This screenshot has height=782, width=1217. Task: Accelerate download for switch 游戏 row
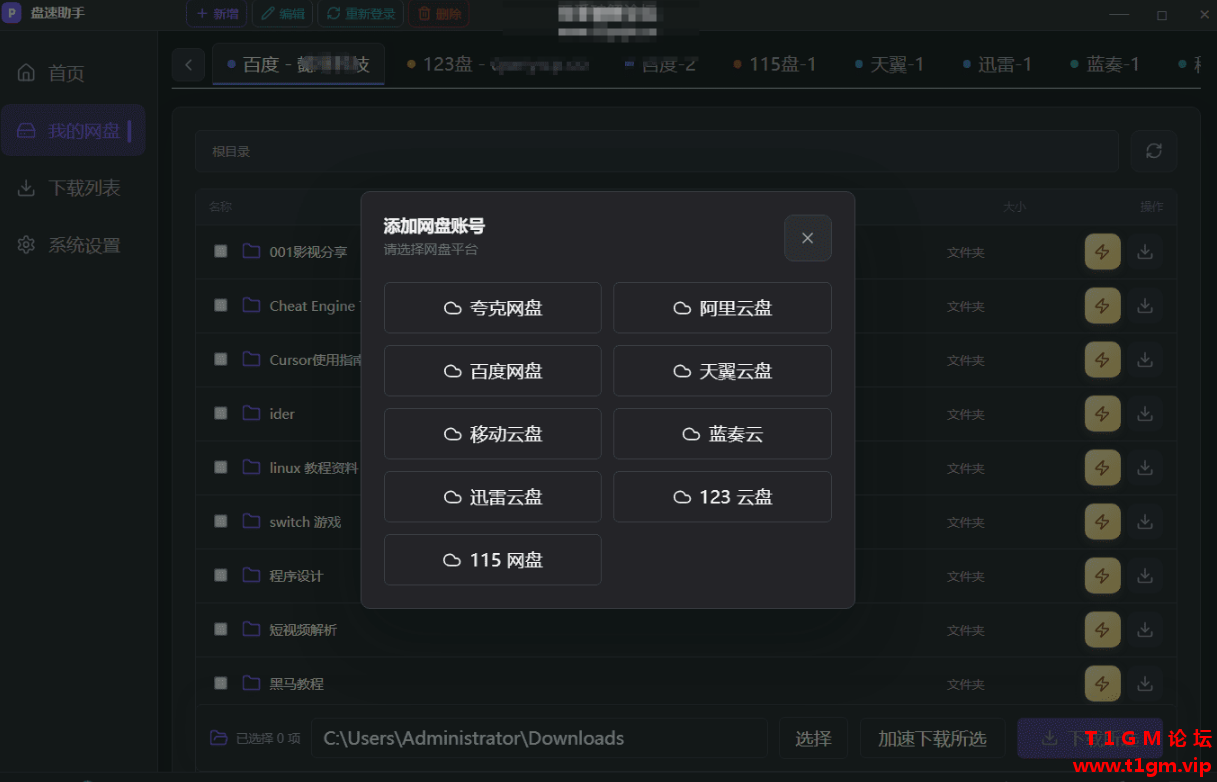[x=1103, y=522]
